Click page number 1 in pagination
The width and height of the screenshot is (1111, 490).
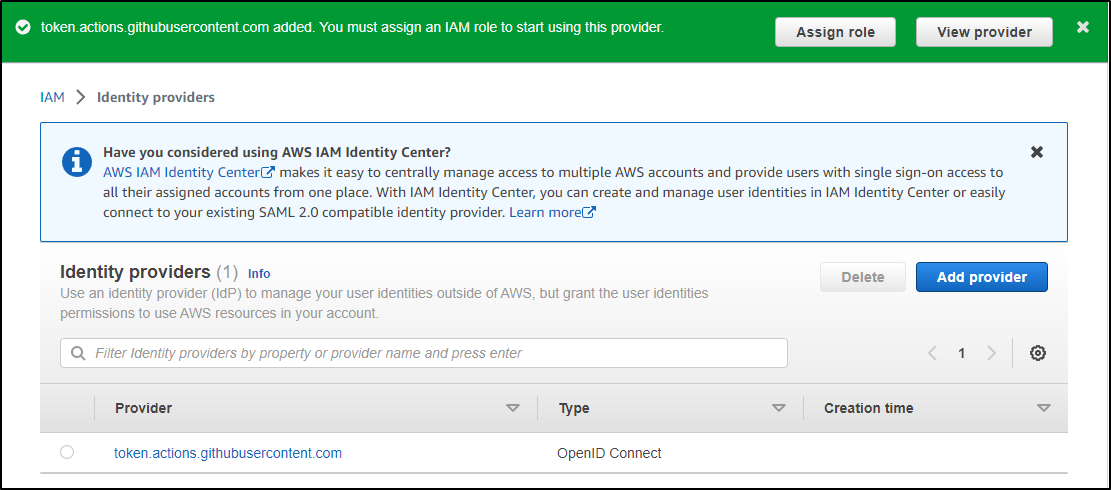(x=961, y=353)
